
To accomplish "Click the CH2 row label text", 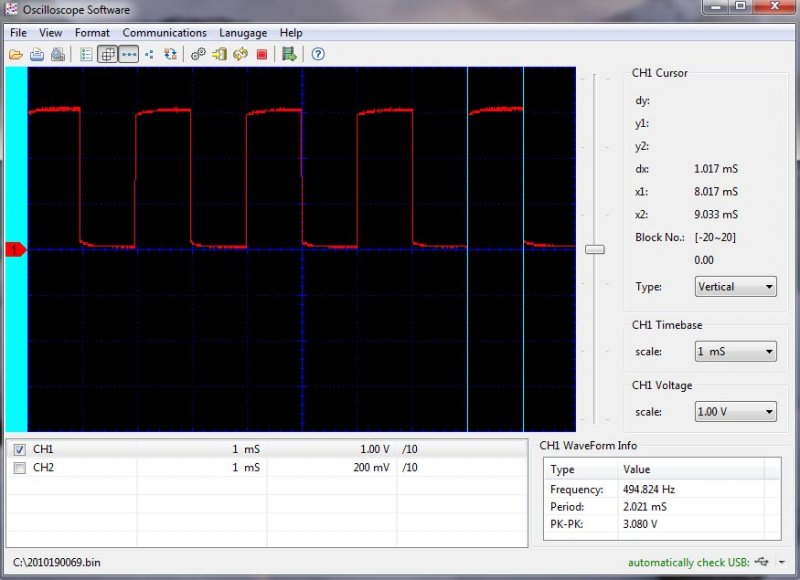I will coord(43,468).
